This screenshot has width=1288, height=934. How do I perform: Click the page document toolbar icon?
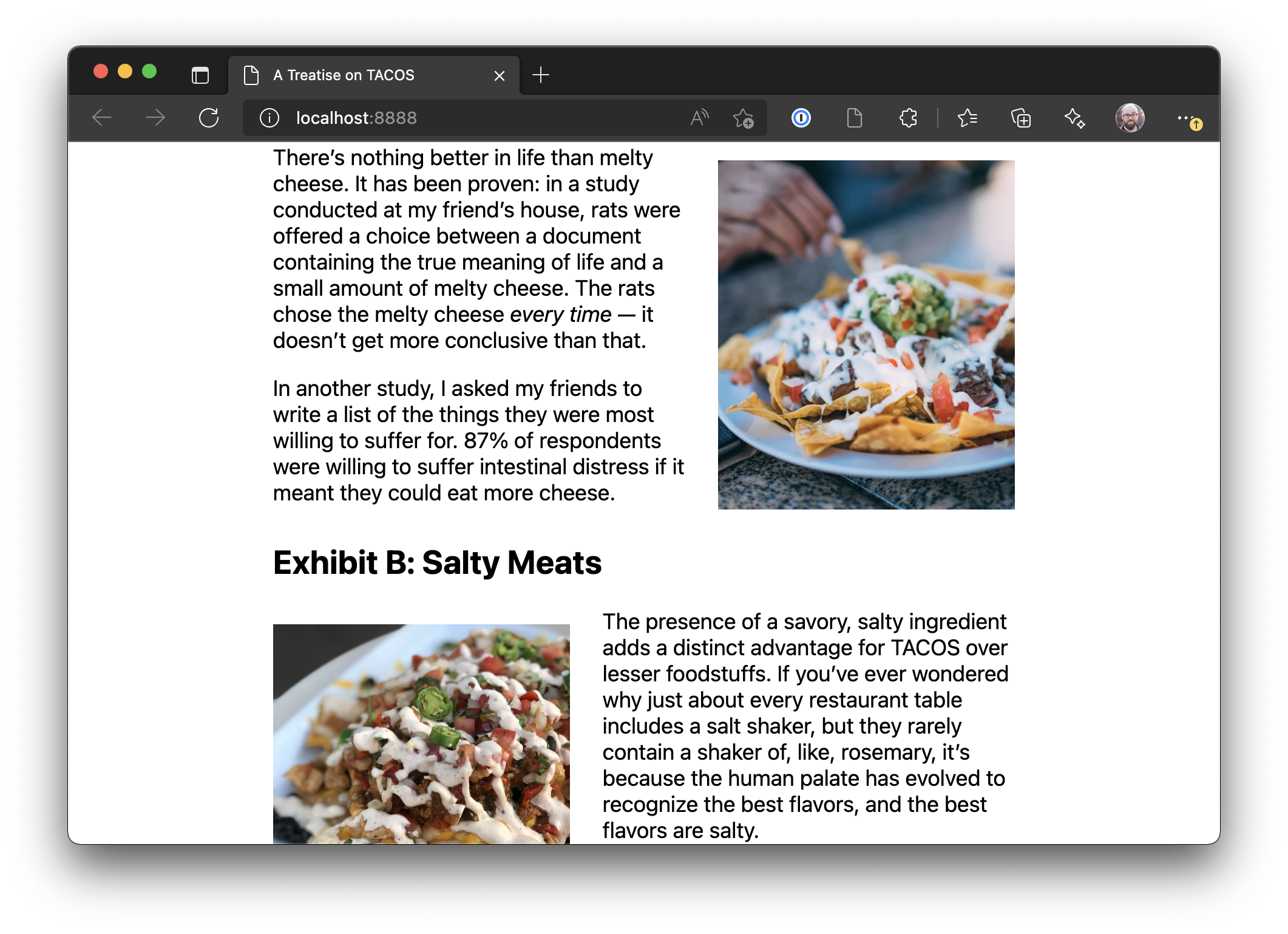point(854,117)
